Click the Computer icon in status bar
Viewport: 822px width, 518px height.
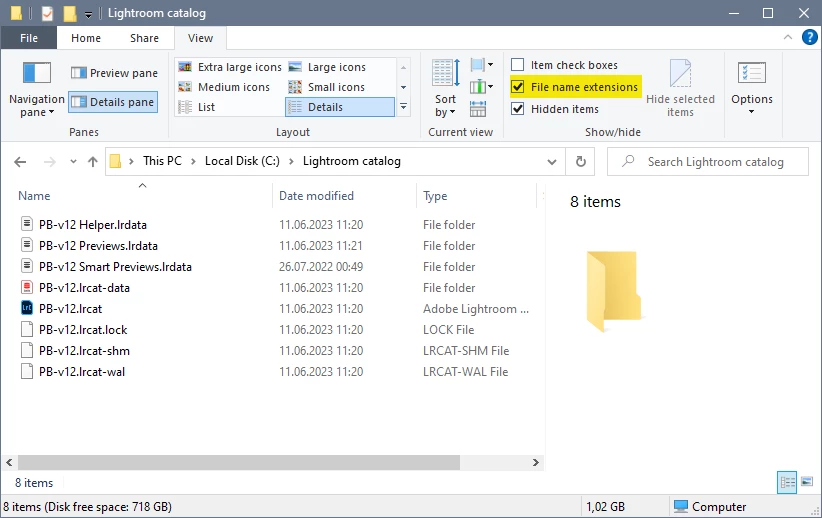[x=680, y=506]
